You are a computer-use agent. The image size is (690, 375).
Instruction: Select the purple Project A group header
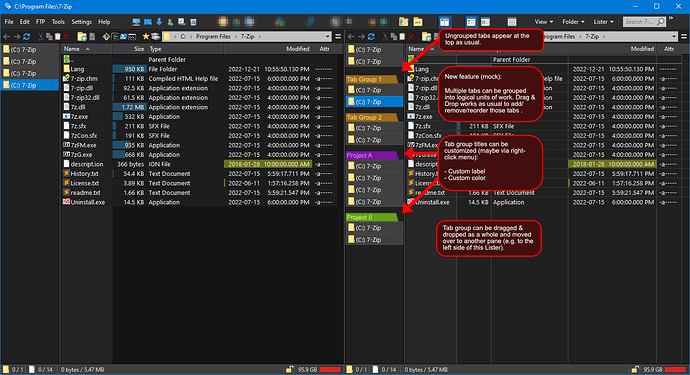(372, 155)
